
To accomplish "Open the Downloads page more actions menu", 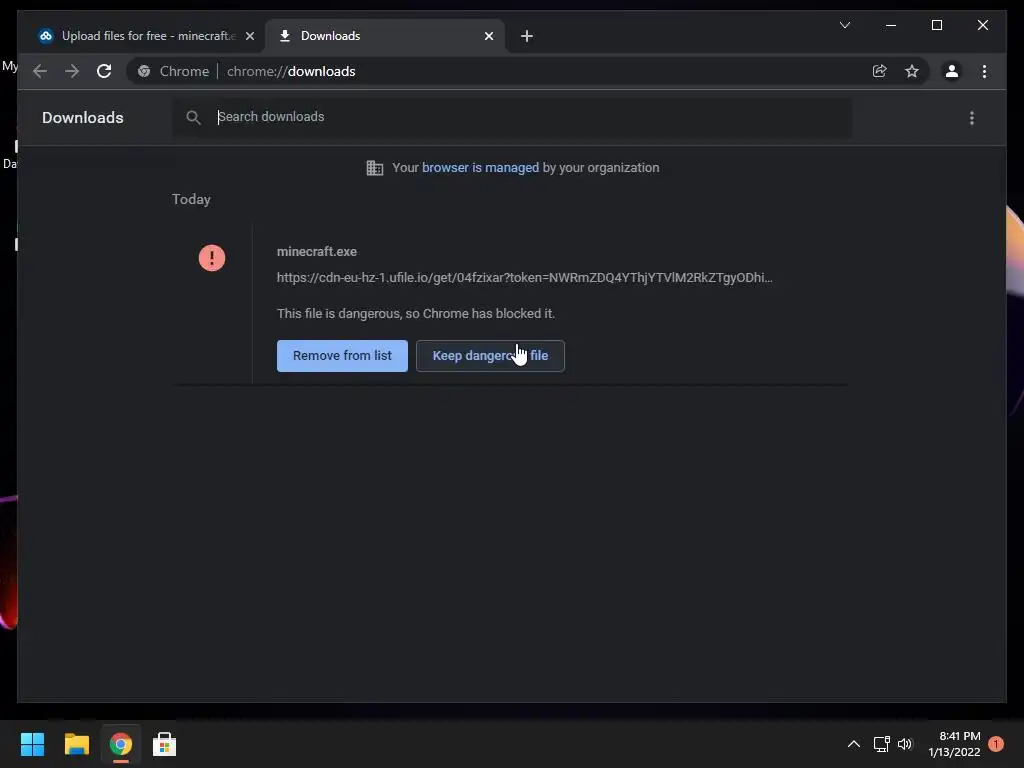I will 972,118.
